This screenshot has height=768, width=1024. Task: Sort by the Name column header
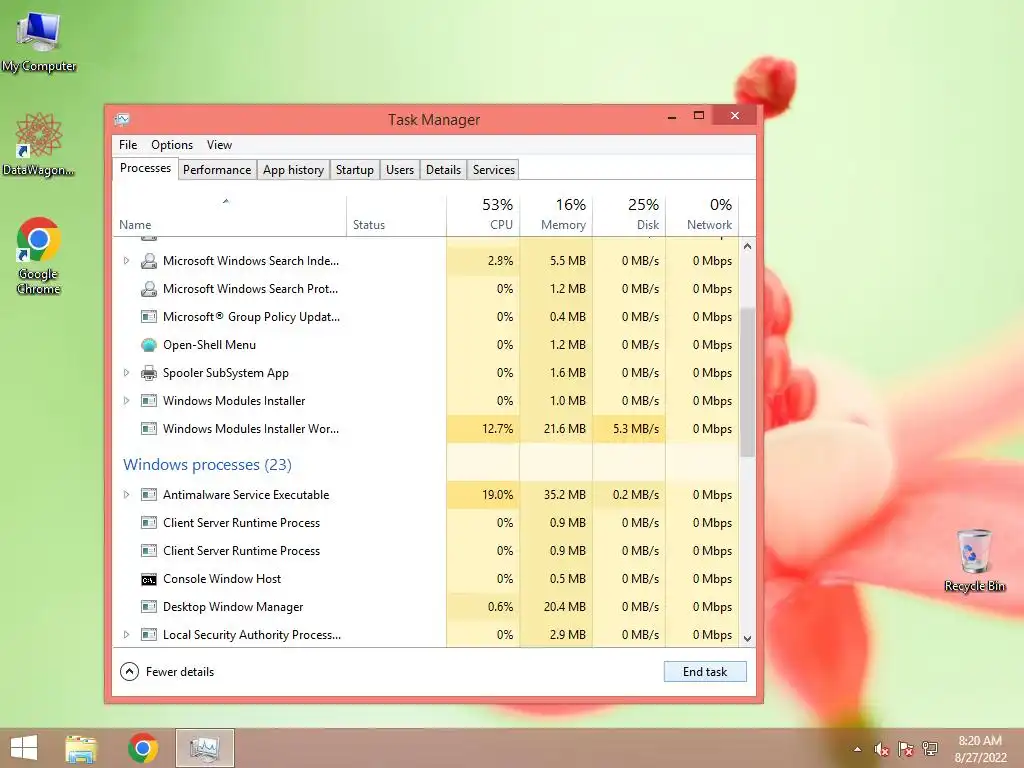tap(229, 216)
